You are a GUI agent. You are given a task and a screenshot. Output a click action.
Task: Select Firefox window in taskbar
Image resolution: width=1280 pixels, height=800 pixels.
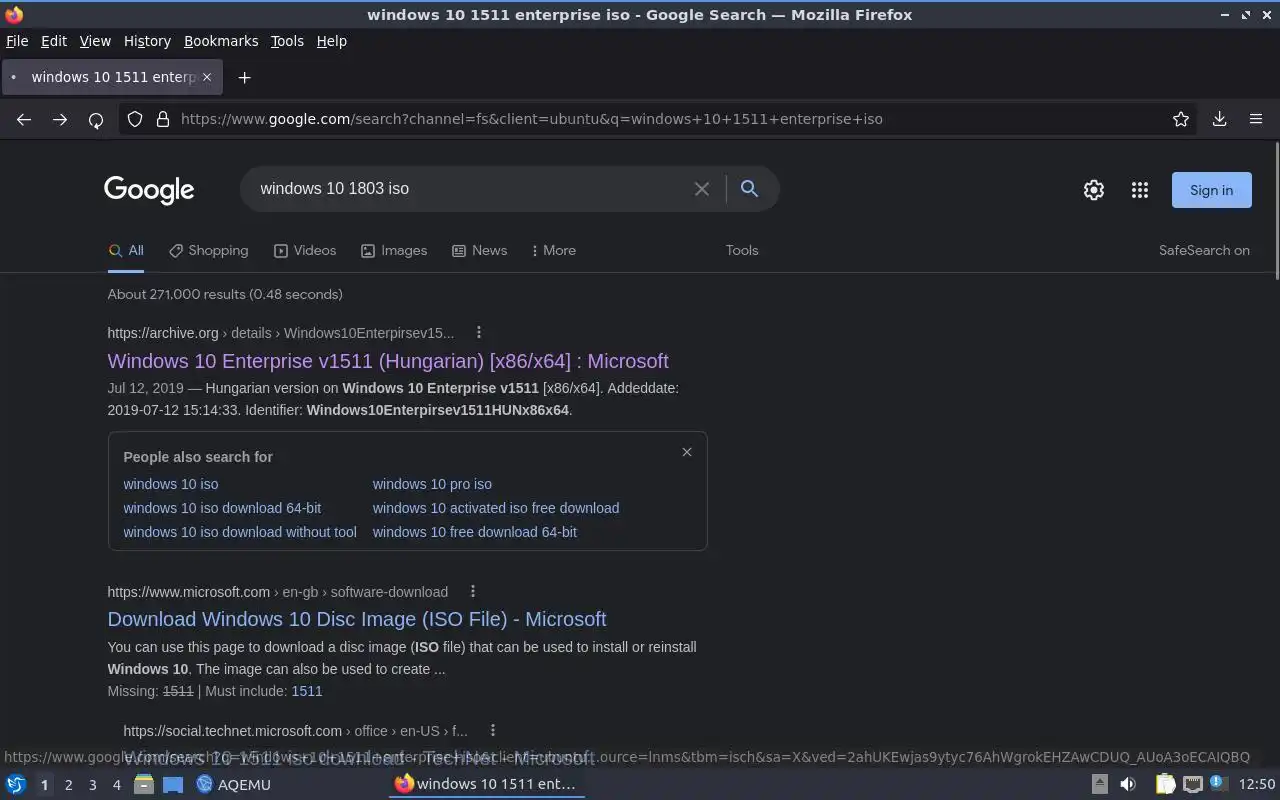[x=486, y=785]
